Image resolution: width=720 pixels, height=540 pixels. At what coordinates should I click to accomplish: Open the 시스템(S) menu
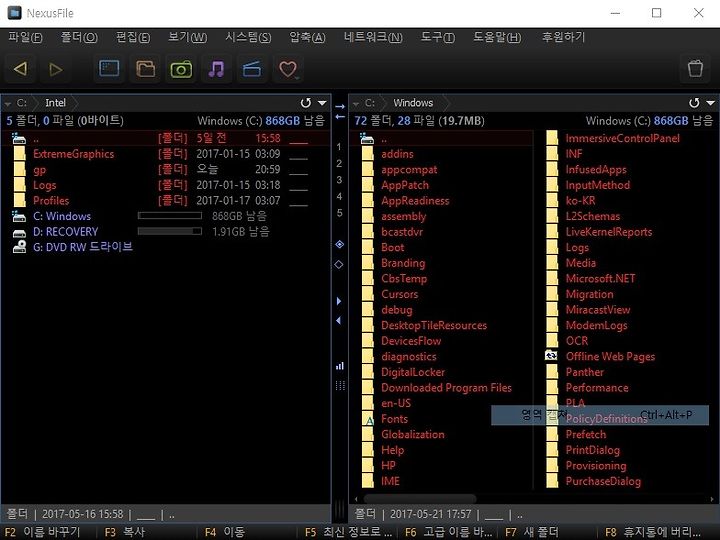click(248, 37)
